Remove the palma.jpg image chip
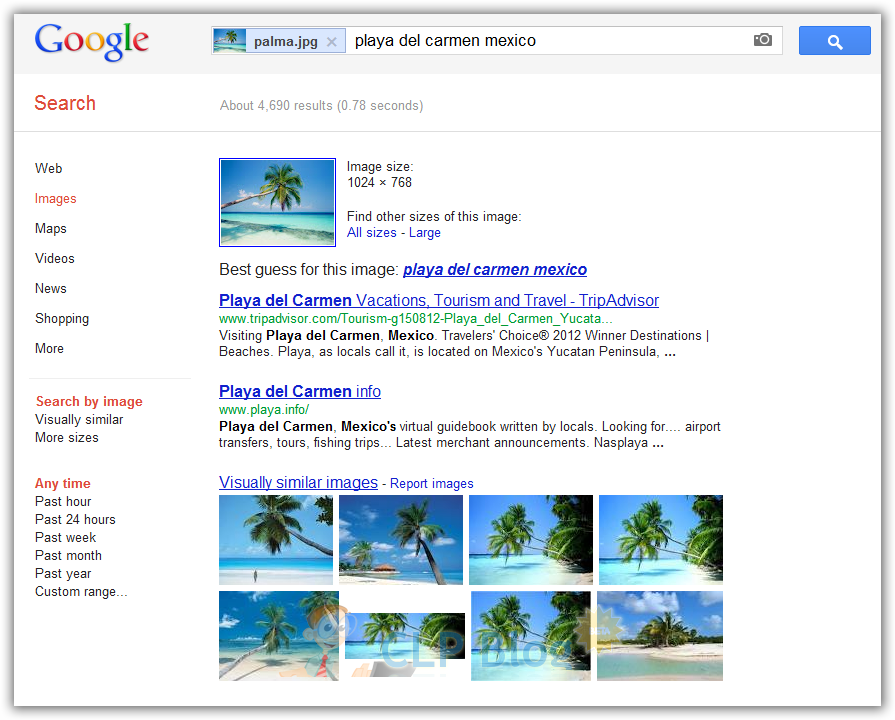This screenshot has height=720, width=895. [x=332, y=42]
